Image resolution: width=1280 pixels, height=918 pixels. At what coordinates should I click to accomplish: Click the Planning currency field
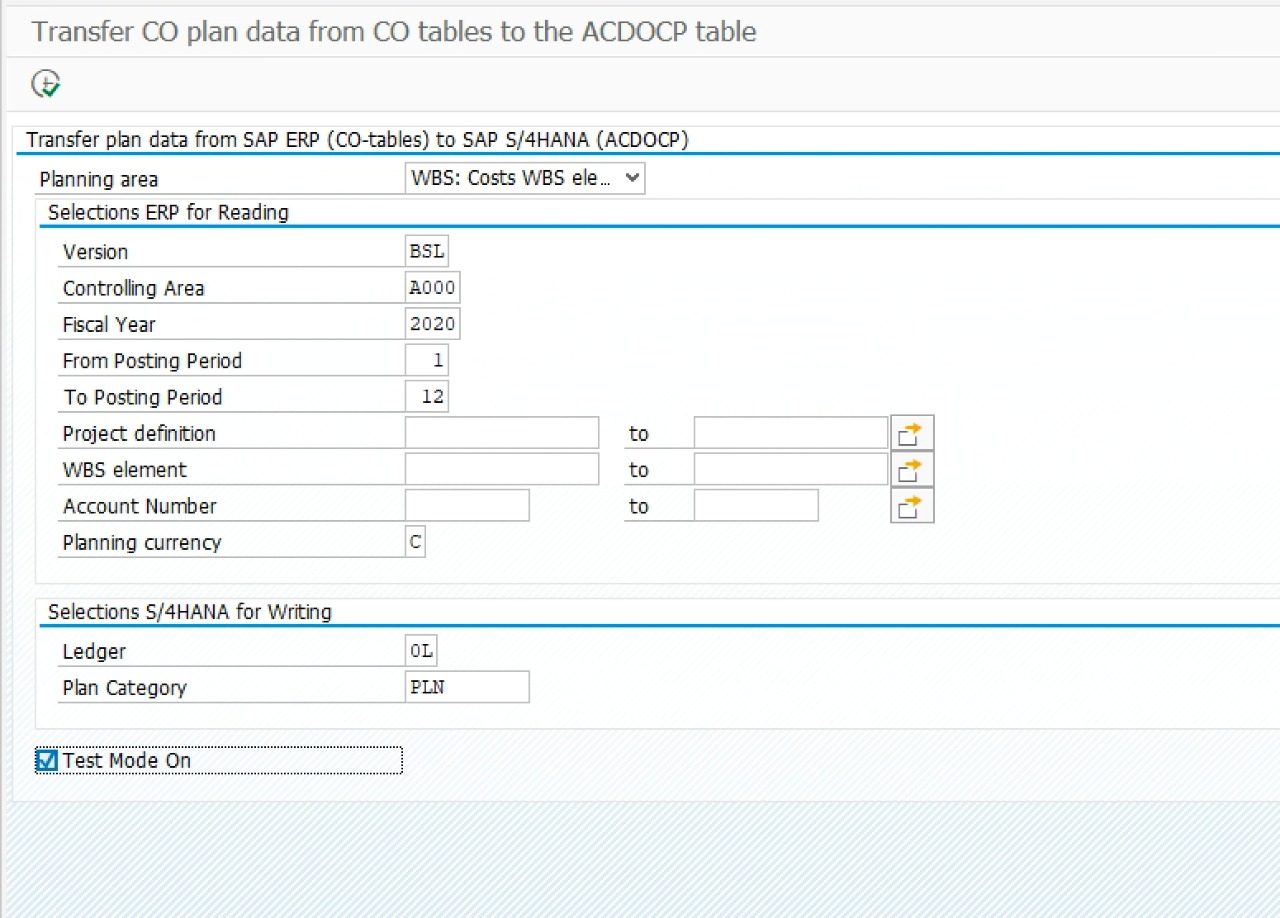(415, 542)
